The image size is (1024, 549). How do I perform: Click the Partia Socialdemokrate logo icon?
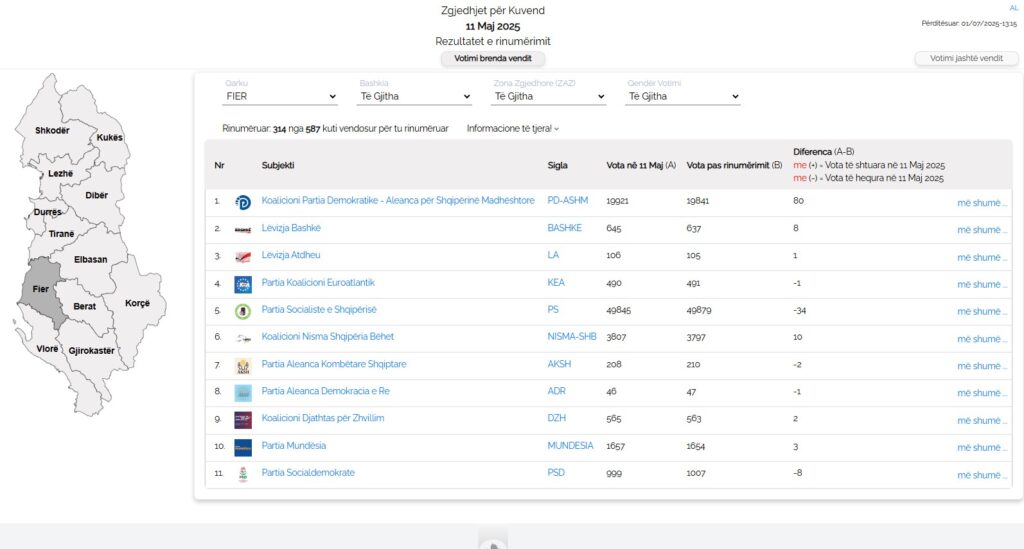[243, 474]
